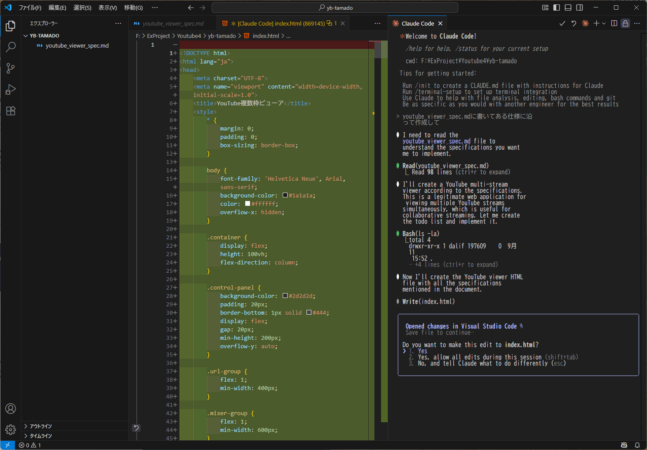Click the status bar icon beside the notifications bell
647x450 pixels.
point(624,445)
